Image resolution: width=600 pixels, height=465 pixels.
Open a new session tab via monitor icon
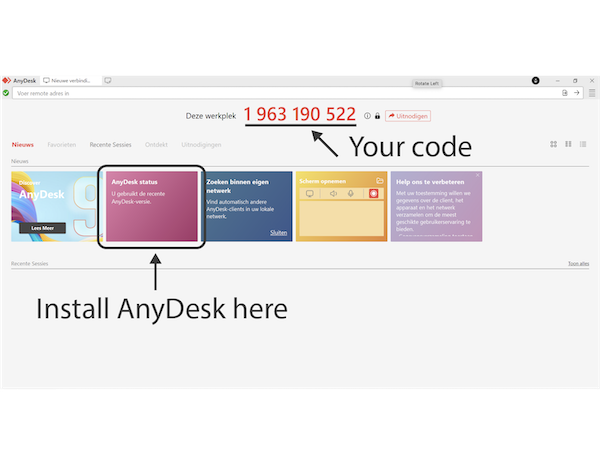coord(108,81)
